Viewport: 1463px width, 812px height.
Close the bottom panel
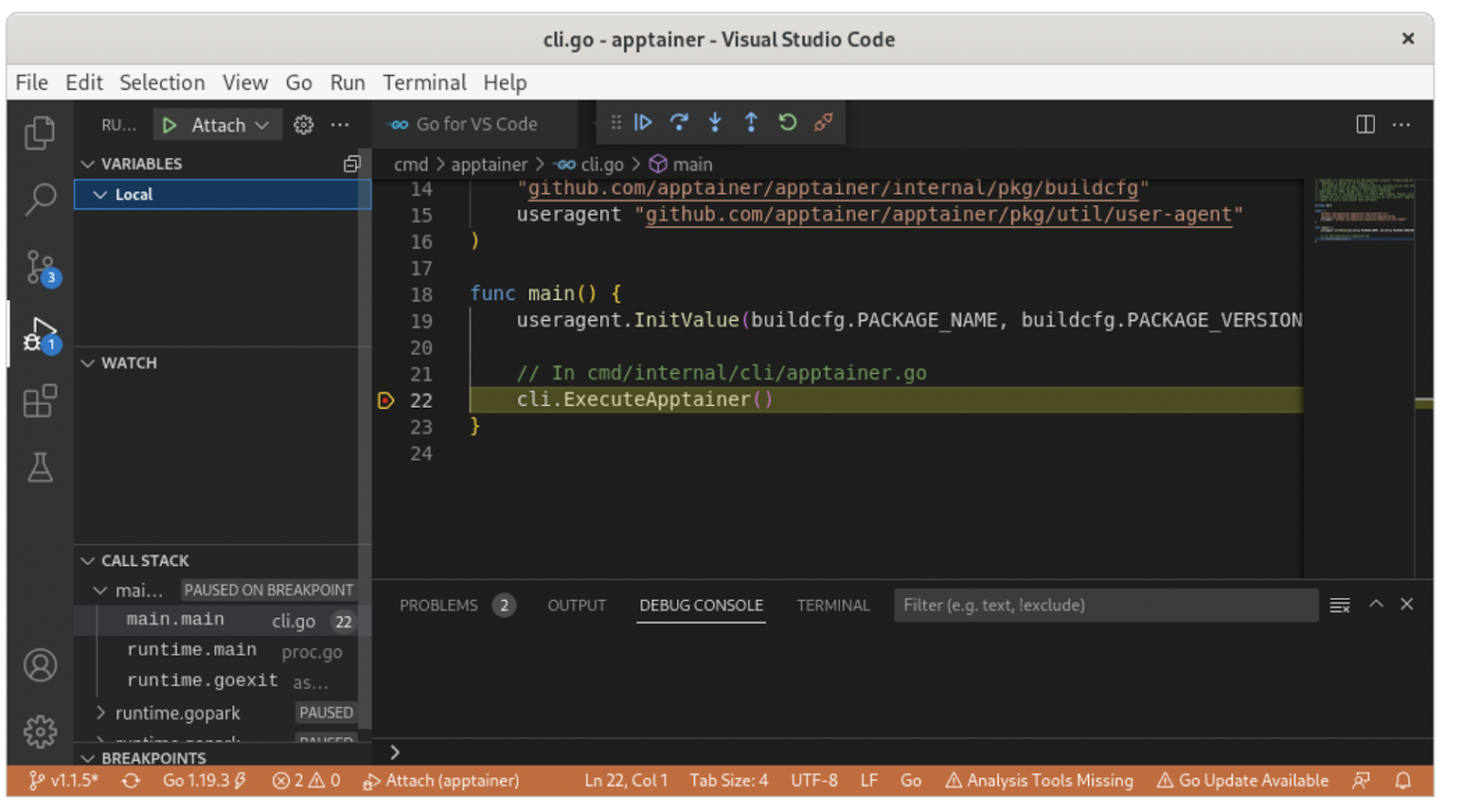pos(1407,604)
